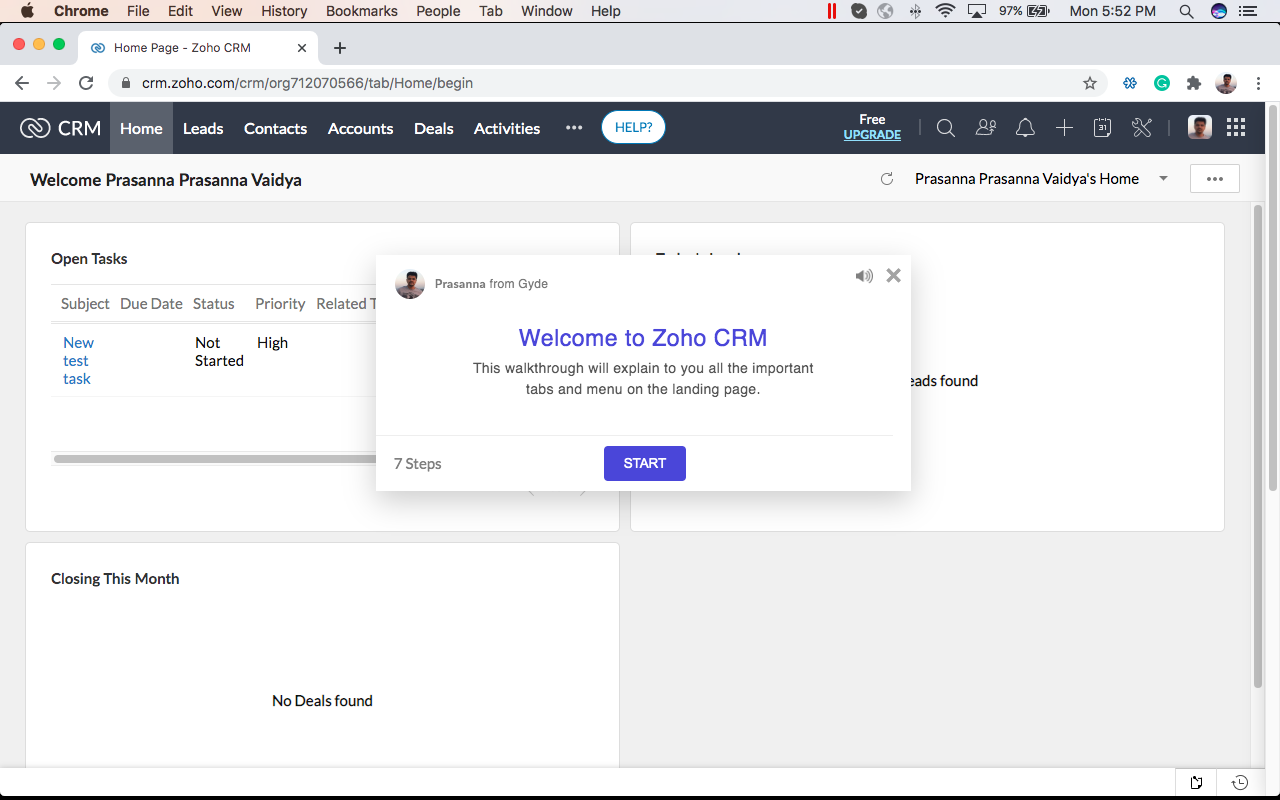Select the Home tab
This screenshot has width=1280, height=800.
click(x=141, y=128)
